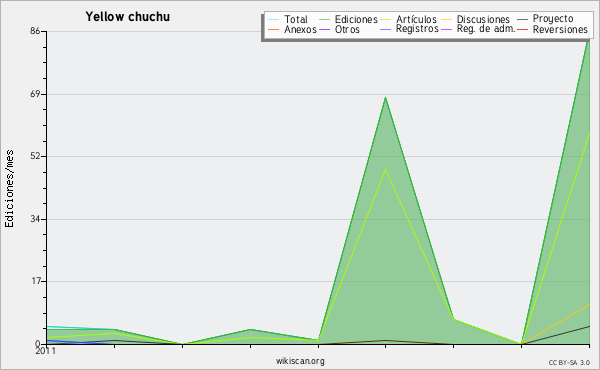The height and width of the screenshot is (370, 600).
Task: Select the orange Anexos legend line swatch
Action: point(273,29)
